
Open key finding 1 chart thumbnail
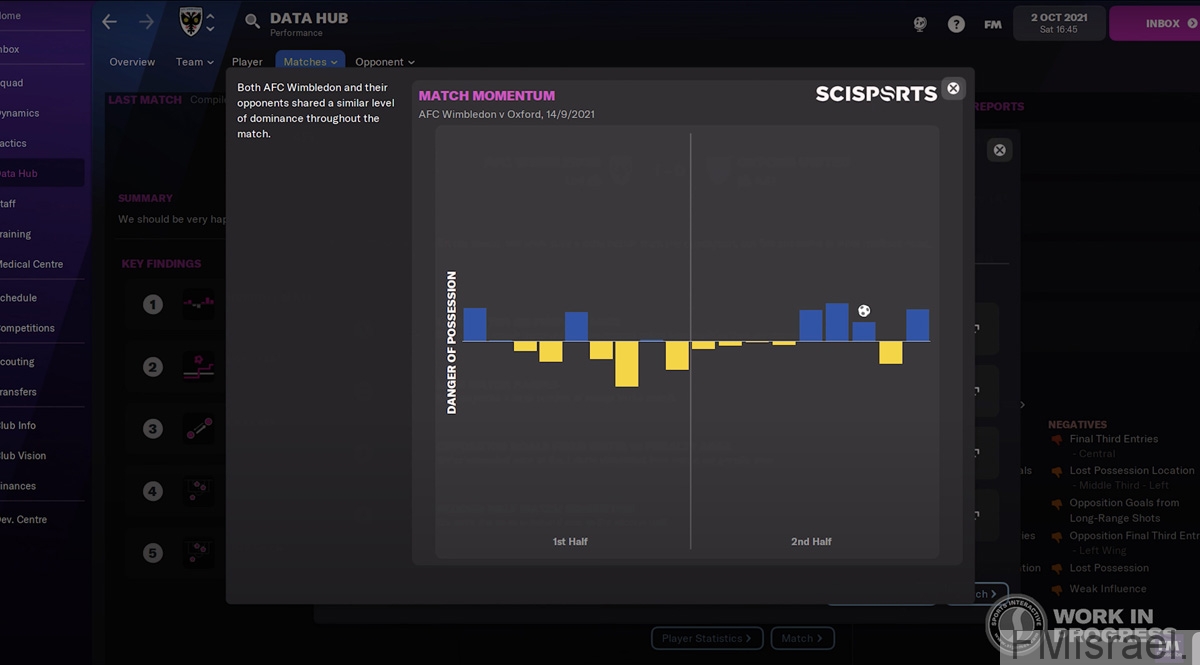pyautogui.click(x=199, y=303)
